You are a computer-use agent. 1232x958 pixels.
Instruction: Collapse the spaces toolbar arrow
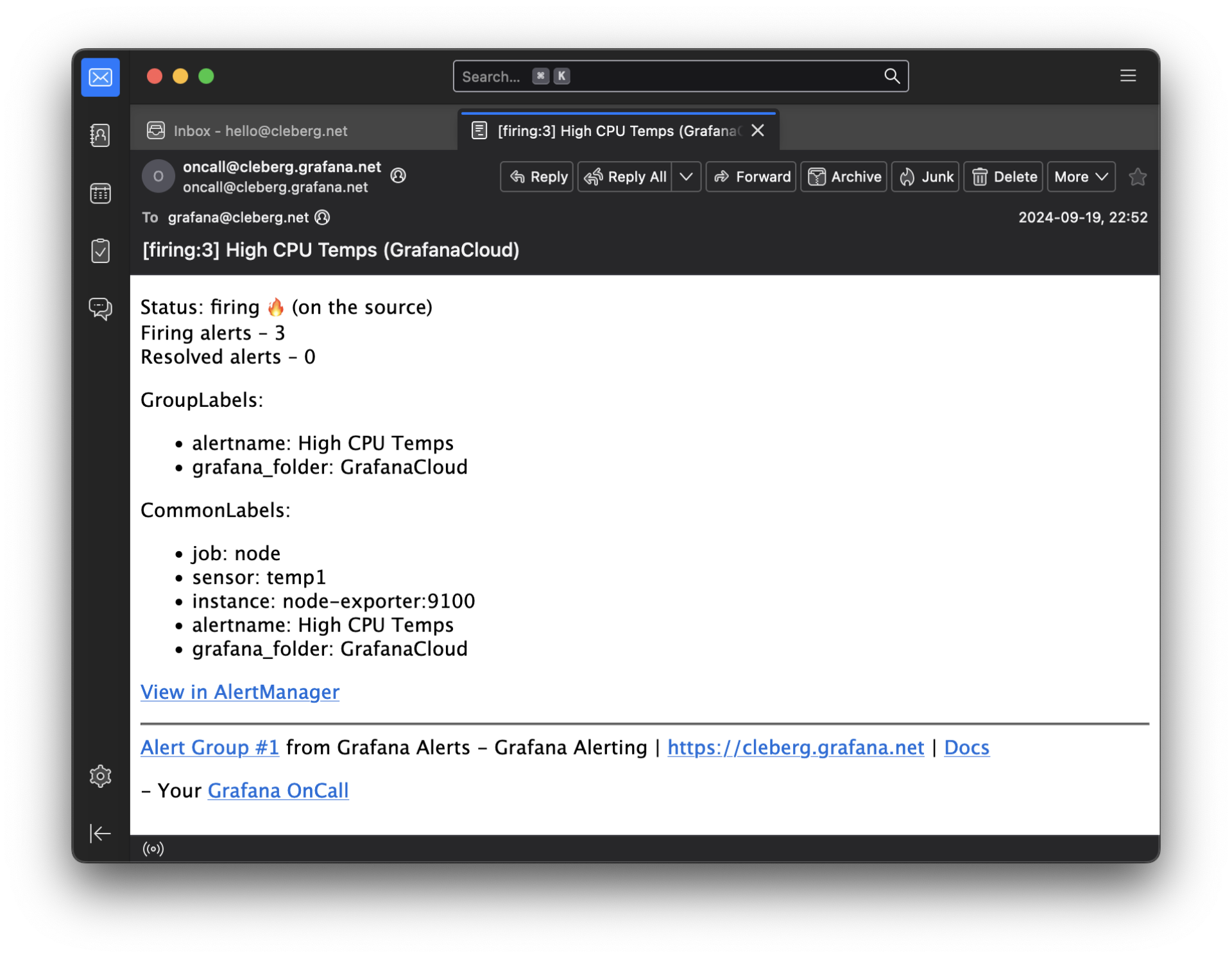click(100, 833)
